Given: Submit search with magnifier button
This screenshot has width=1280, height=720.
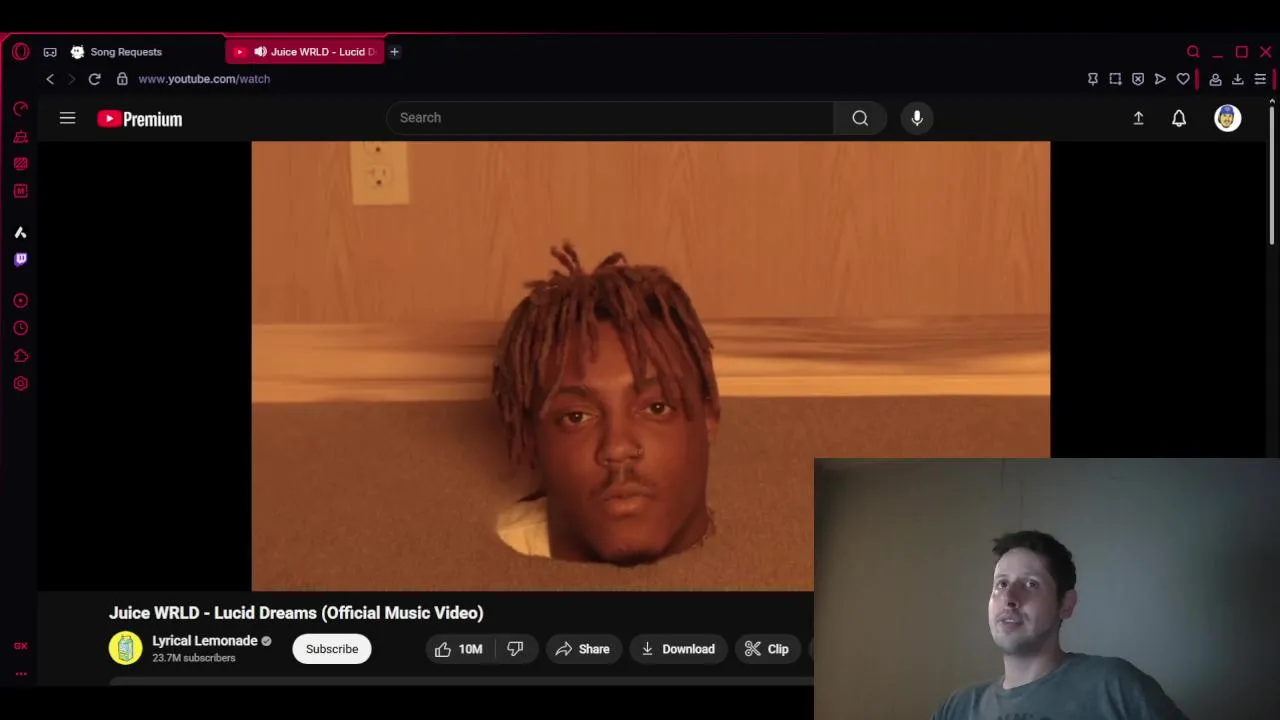Looking at the screenshot, I should [860, 118].
